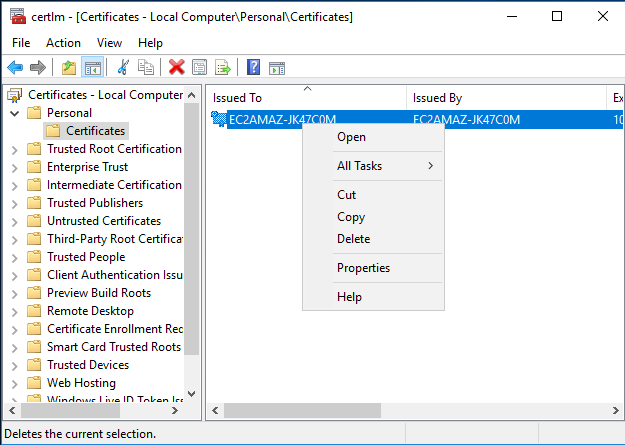The width and height of the screenshot is (625, 445).
Task: Toggle Show/Hide Console Tree icon
Action: (x=92, y=67)
